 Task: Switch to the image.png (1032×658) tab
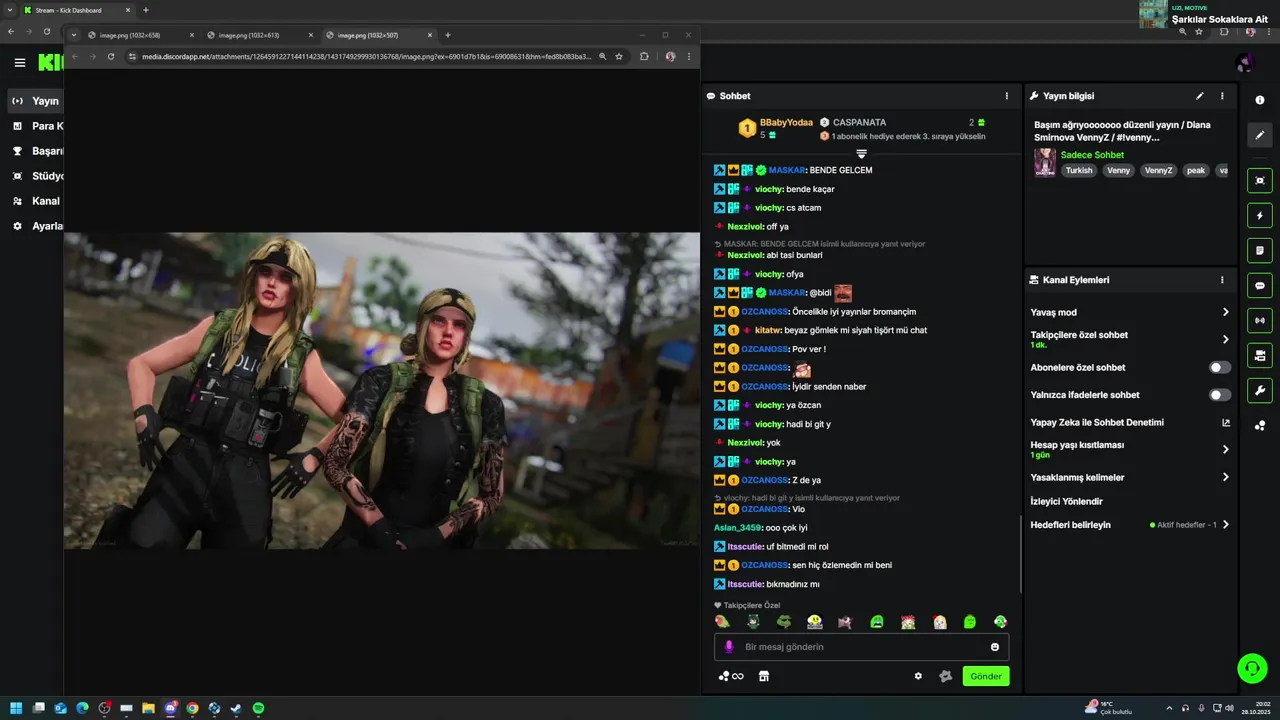pos(141,35)
